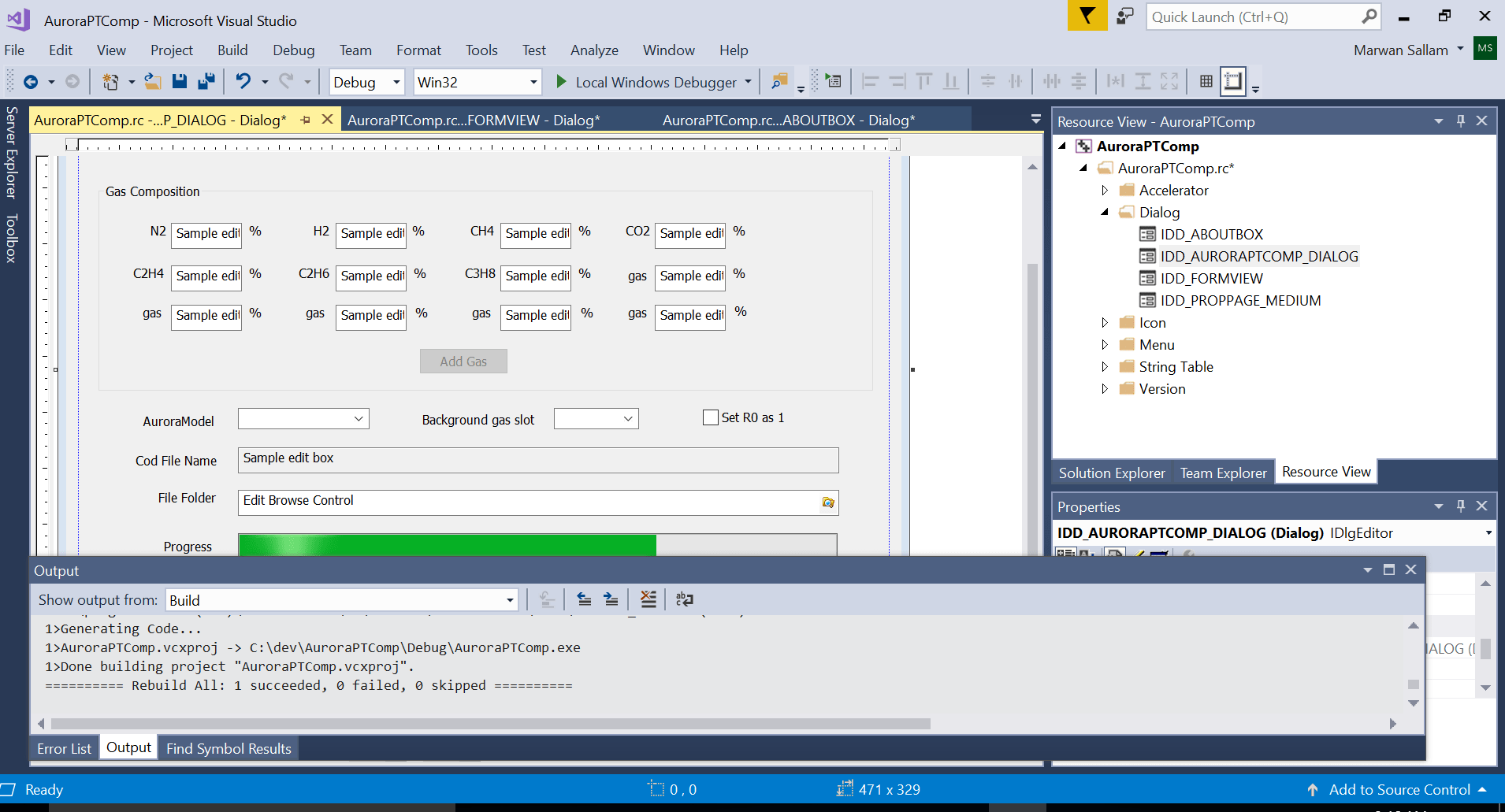Open the Analyze menu
The height and width of the screenshot is (812, 1505).
(594, 50)
